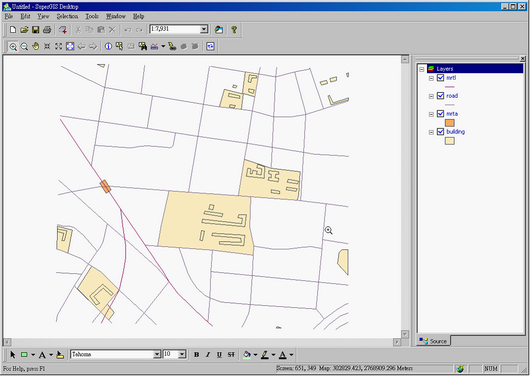The height and width of the screenshot is (376, 530).
Task: Go to the previous map extent
Action: pyautogui.click(x=81, y=46)
